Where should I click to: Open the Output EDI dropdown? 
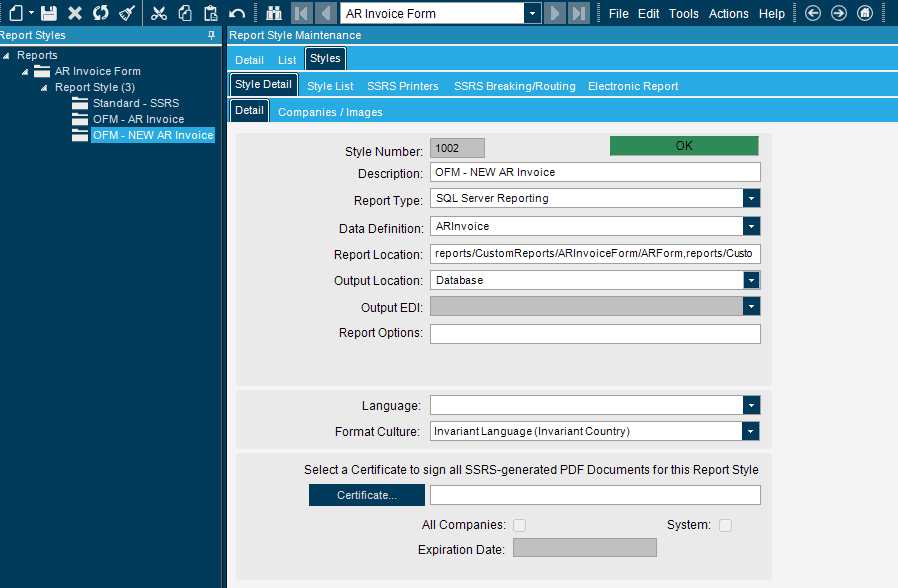[751, 306]
